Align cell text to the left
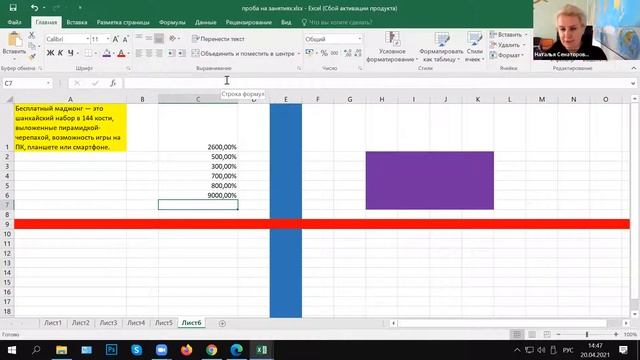This screenshot has width=640, height=360. [x=139, y=53]
